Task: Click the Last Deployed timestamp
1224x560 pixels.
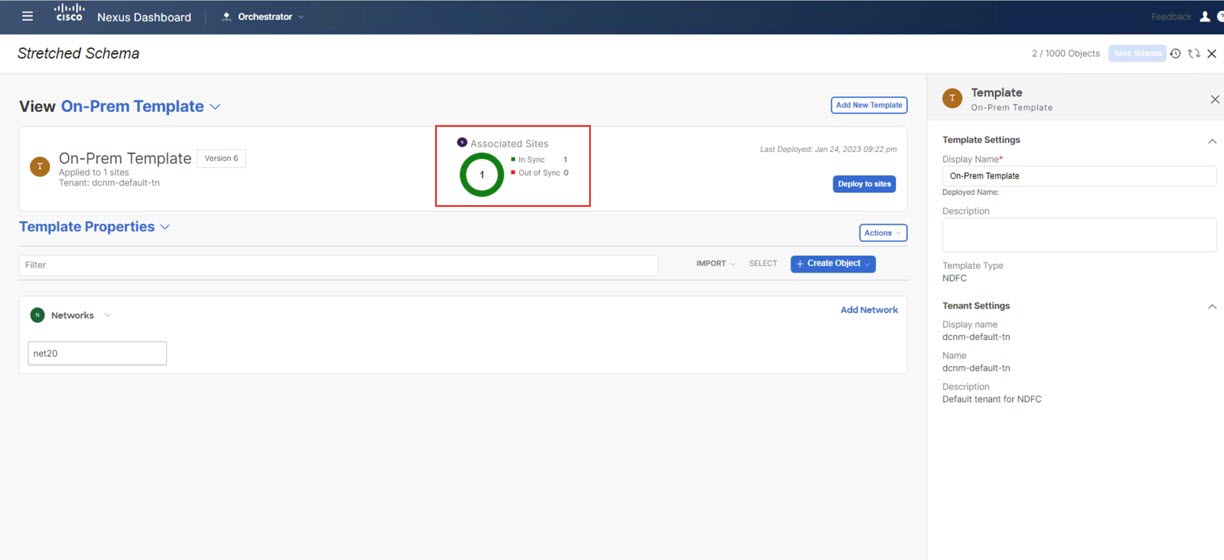Action: click(x=828, y=149)
